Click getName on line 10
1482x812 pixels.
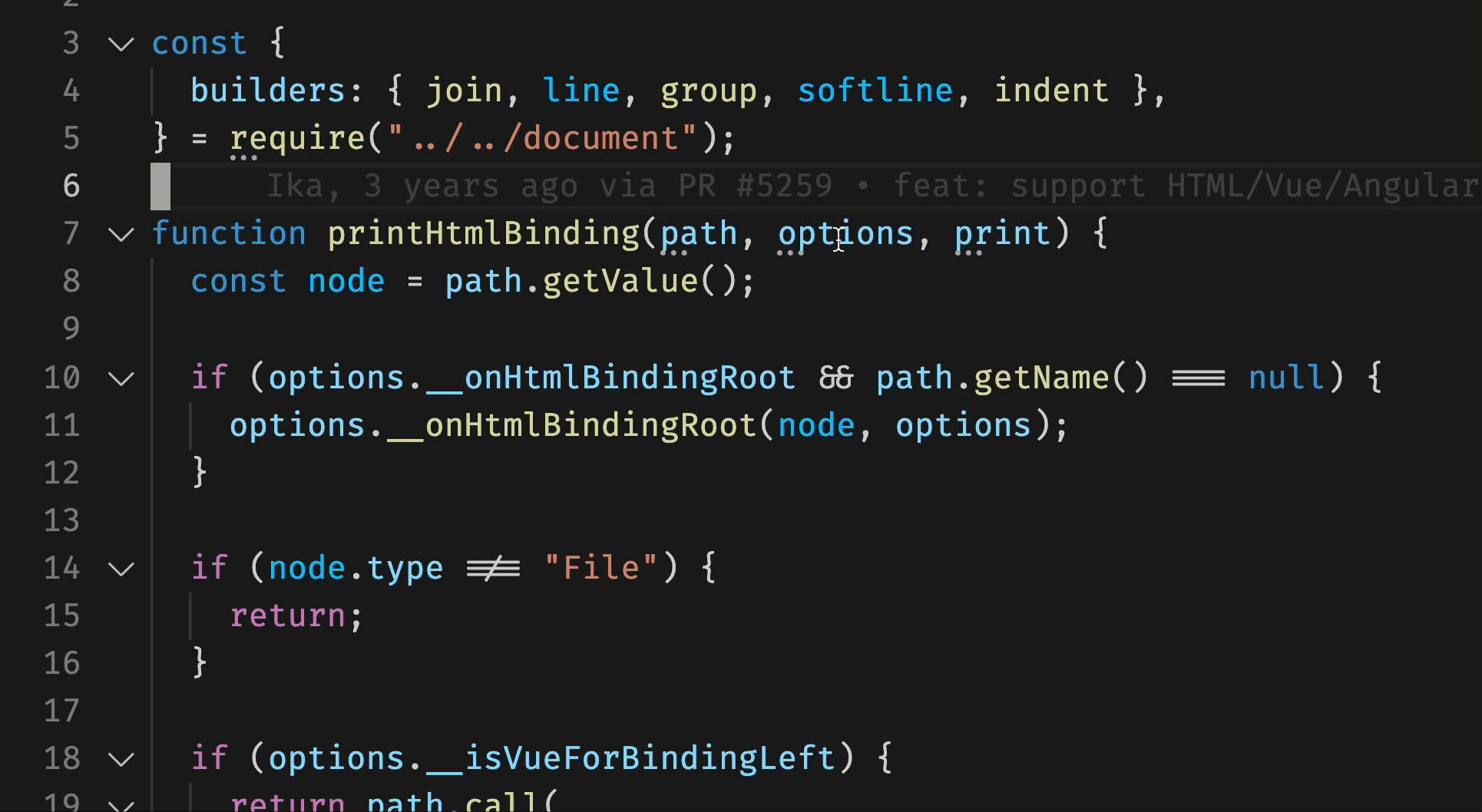1041,378
